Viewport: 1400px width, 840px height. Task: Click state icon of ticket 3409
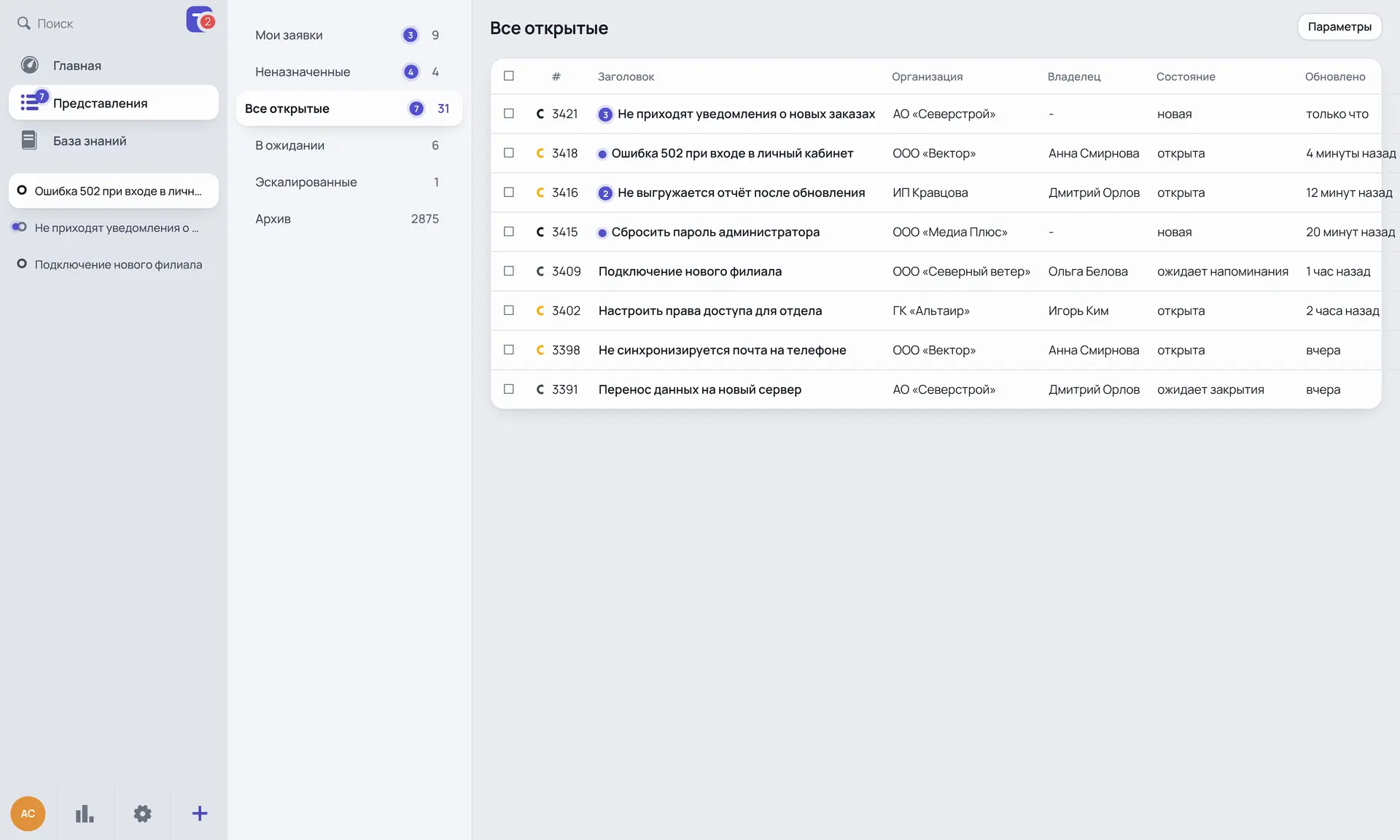pyautogui.click(x=540, y=271)
